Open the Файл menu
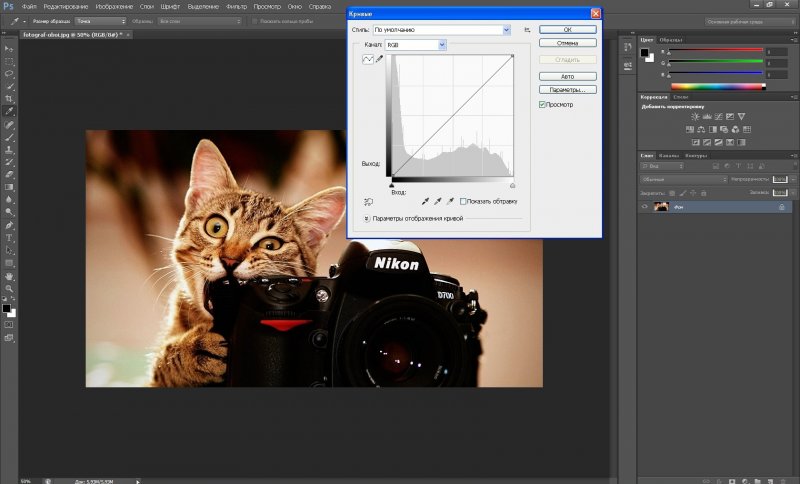The width and height of the screenshot is (800, 484). click(29, 7)
